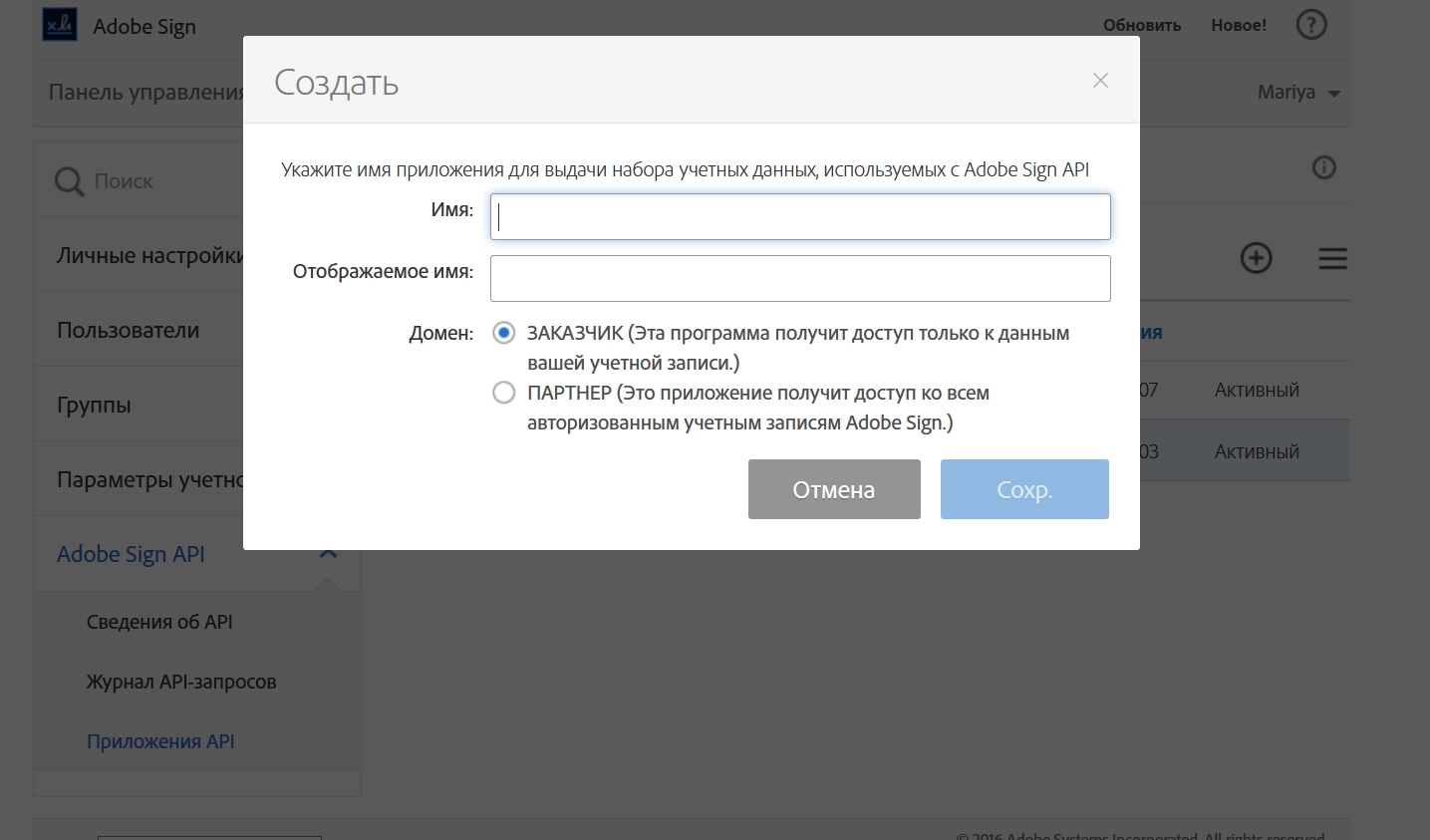This screenshot has height=840, width=1430.
Task: Click the Имя input field
Action: [x=800, y=216]
